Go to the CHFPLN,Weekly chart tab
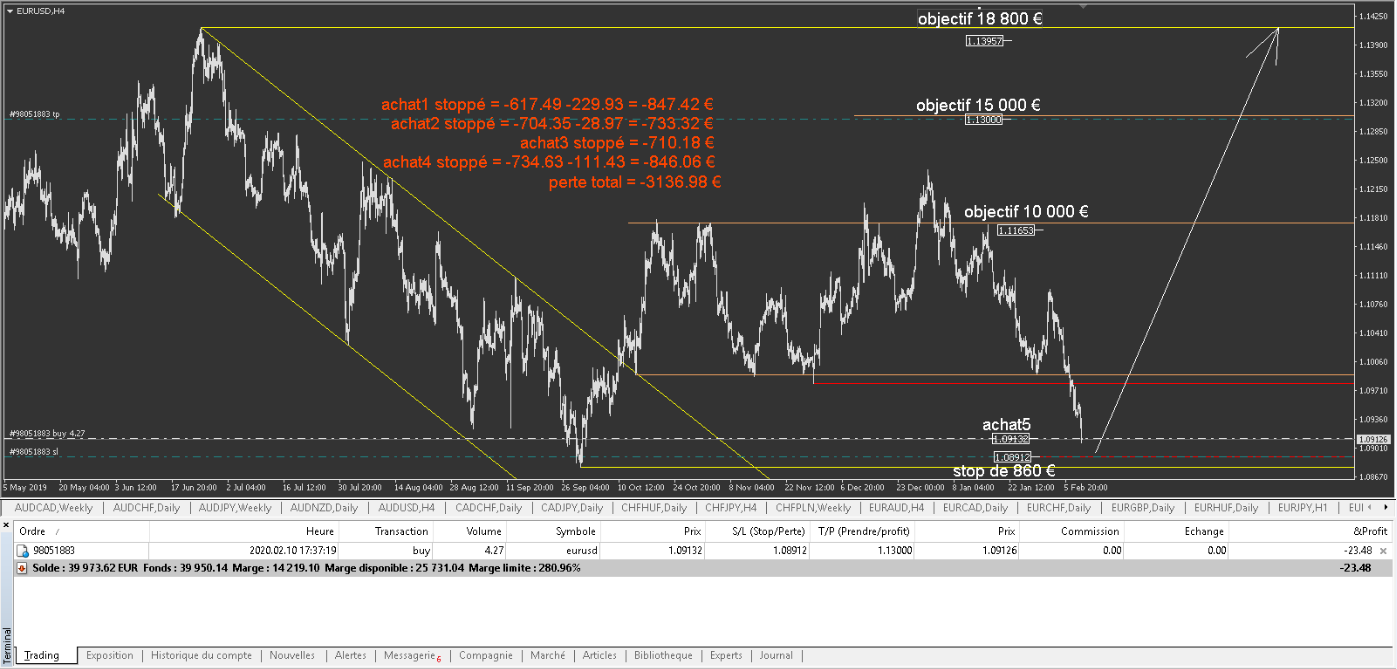1397x669 pixels. point(812,508)
